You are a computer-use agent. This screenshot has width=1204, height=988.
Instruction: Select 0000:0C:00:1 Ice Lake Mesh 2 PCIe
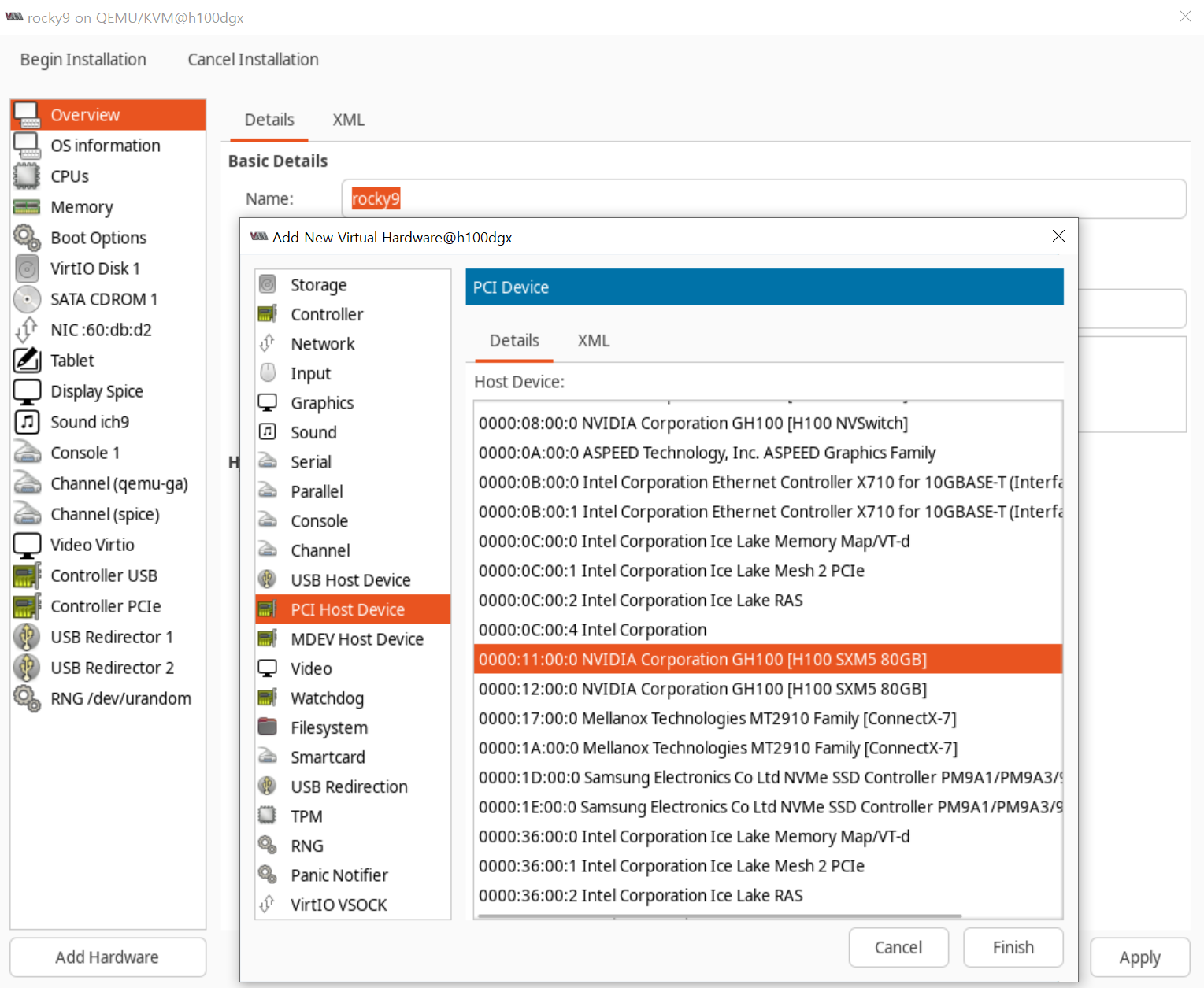(x=768, y=571)
